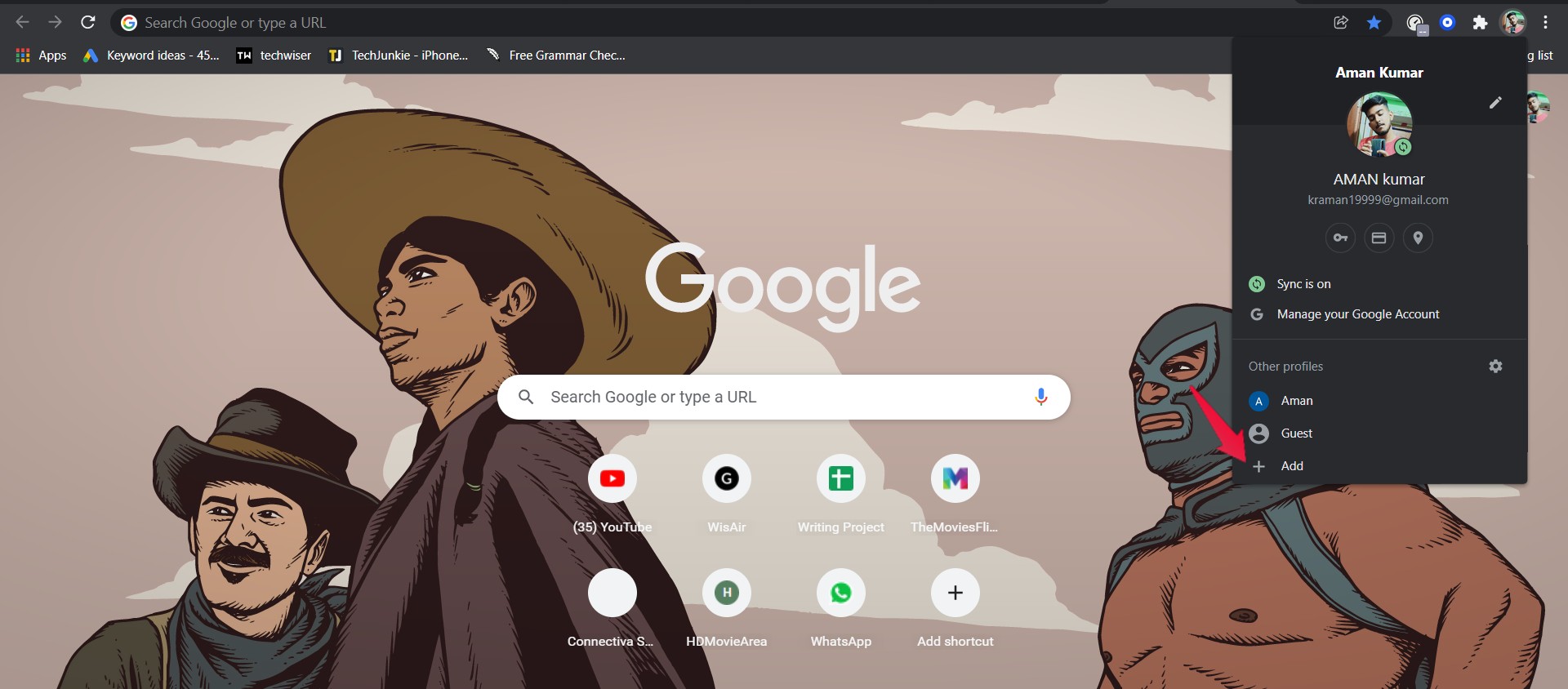Click the profile picture in the account panel
This screenshot has height=689, width=1568.
click(x=1379, y=124)
